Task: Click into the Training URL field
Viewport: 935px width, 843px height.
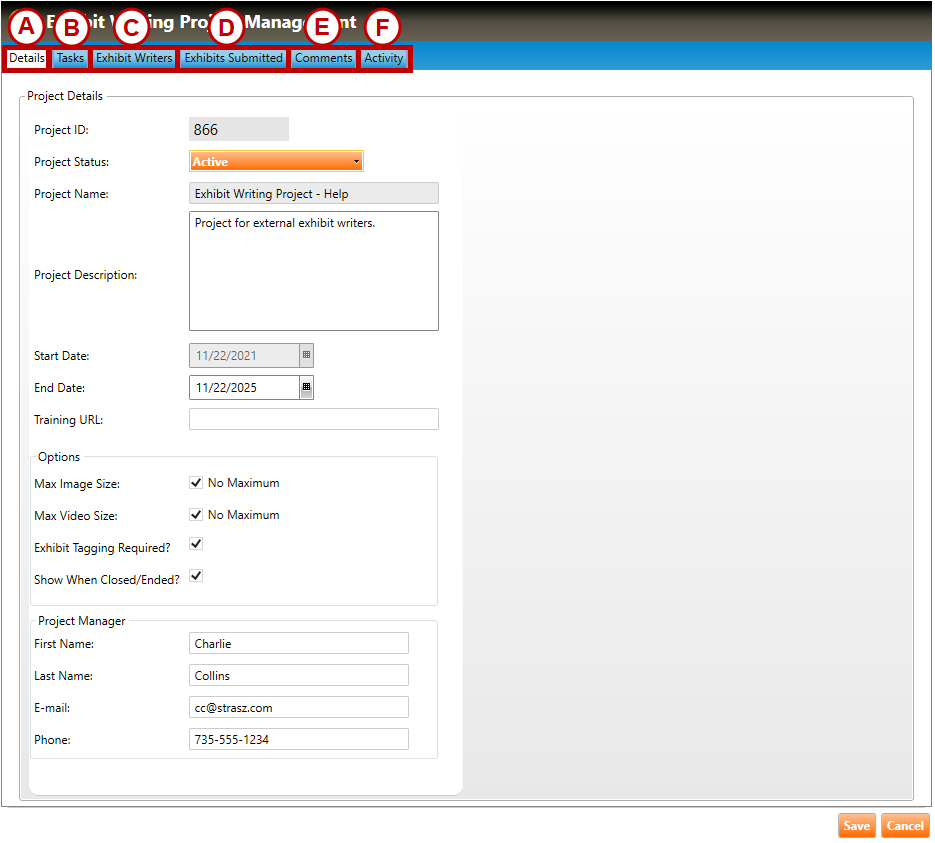Action: 313,419
